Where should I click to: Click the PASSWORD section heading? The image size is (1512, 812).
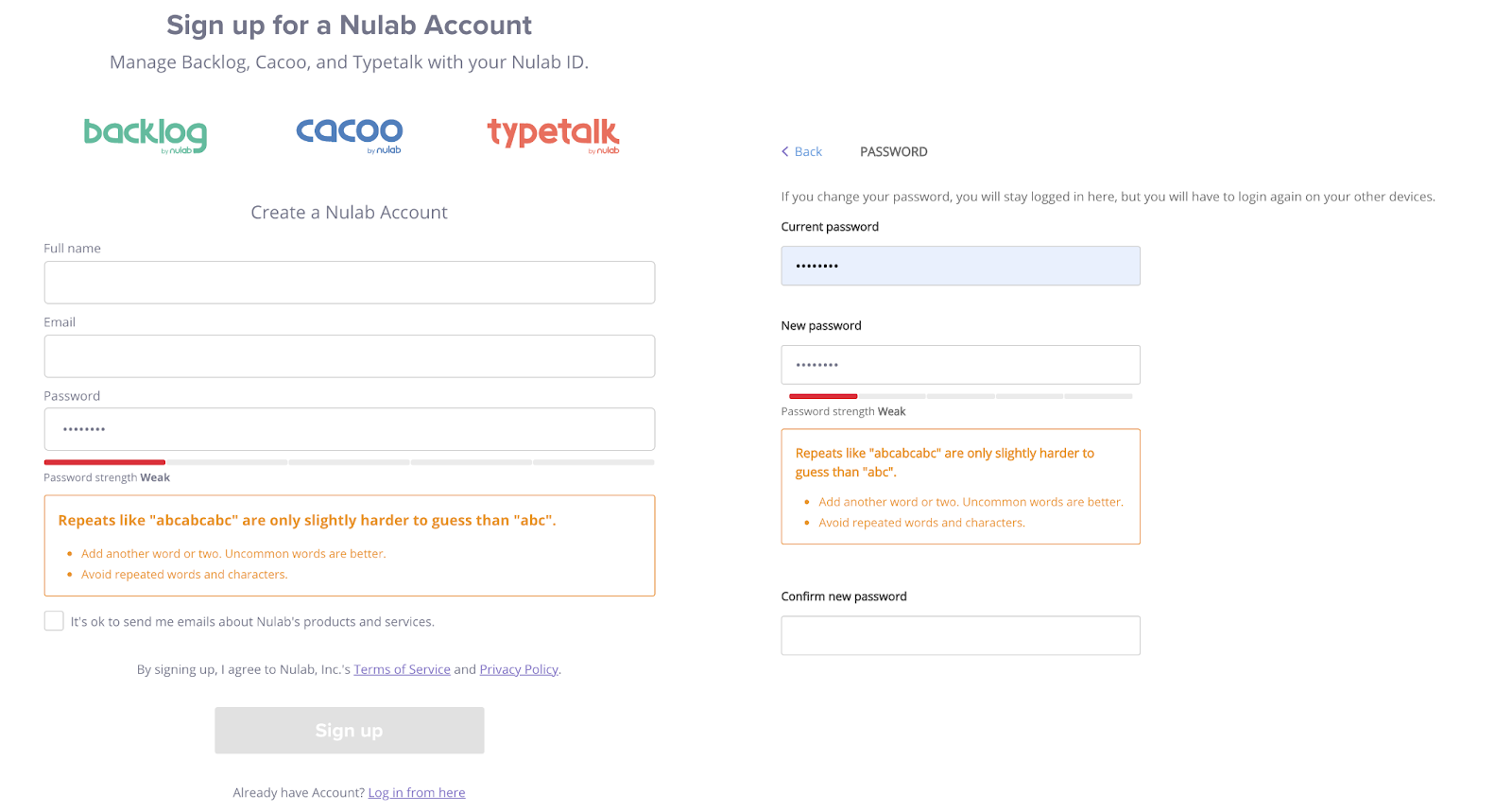click(x=894, y=151)
